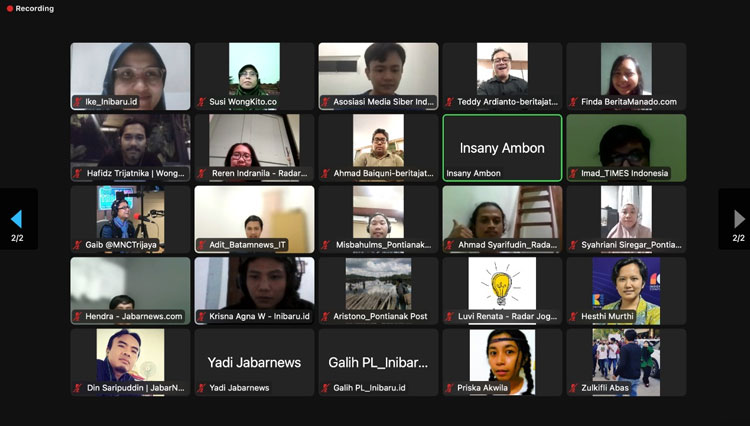750x426 pixels.
Task: Select the Imad_TIMES Indonesia video tile
Action: tap(626, 148)
